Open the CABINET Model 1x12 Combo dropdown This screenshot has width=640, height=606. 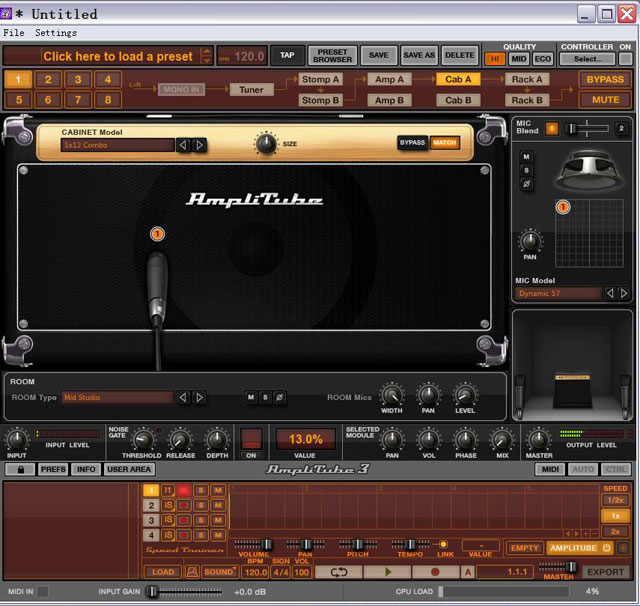tap(117, 145)
